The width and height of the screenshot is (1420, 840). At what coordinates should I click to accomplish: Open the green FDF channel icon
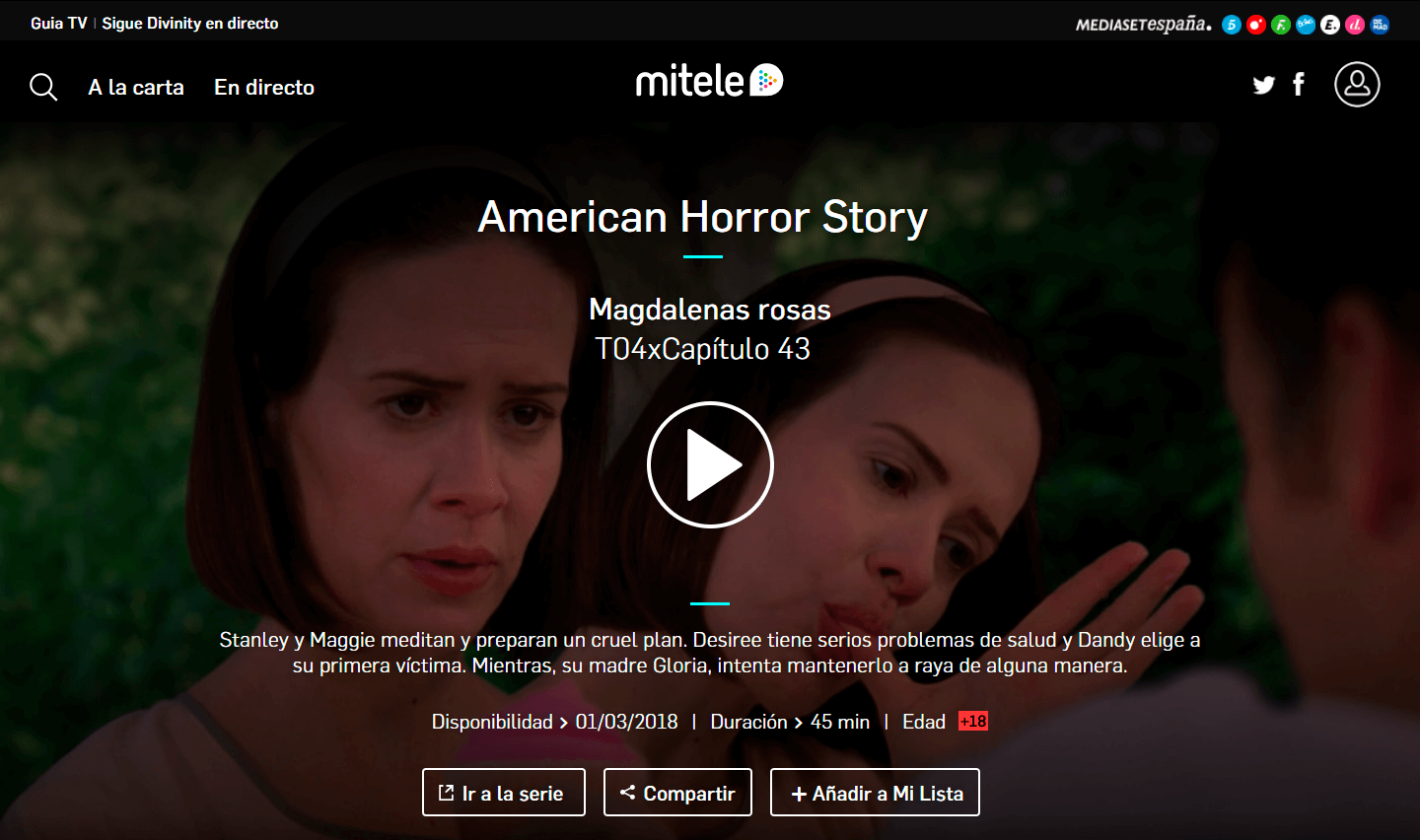coord(1281,25)
